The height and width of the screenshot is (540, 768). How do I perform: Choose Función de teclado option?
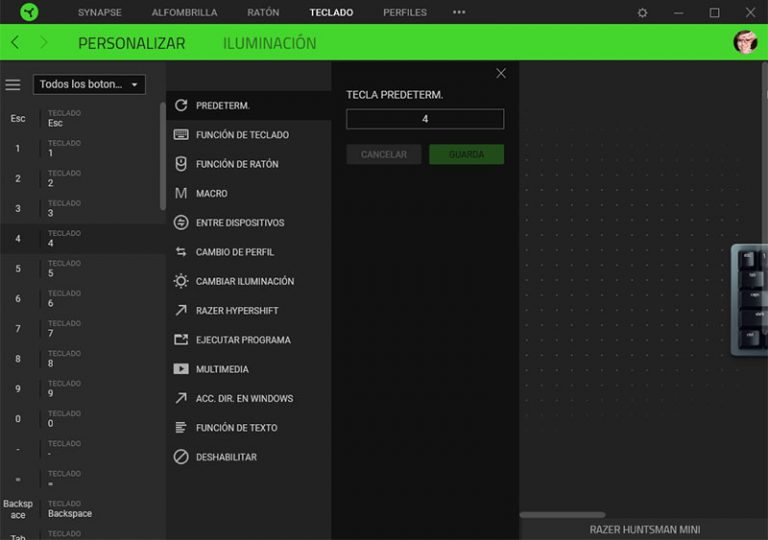(249, 135)
